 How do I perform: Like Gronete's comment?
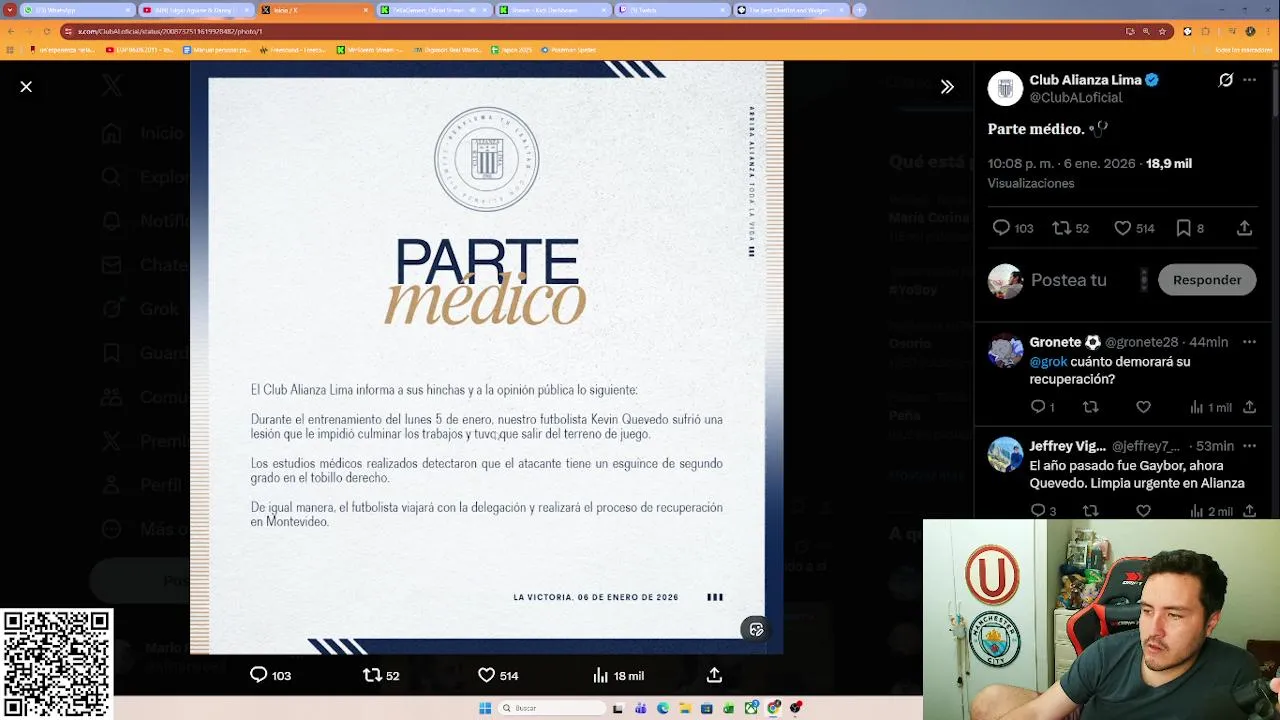click(1143, 407)
